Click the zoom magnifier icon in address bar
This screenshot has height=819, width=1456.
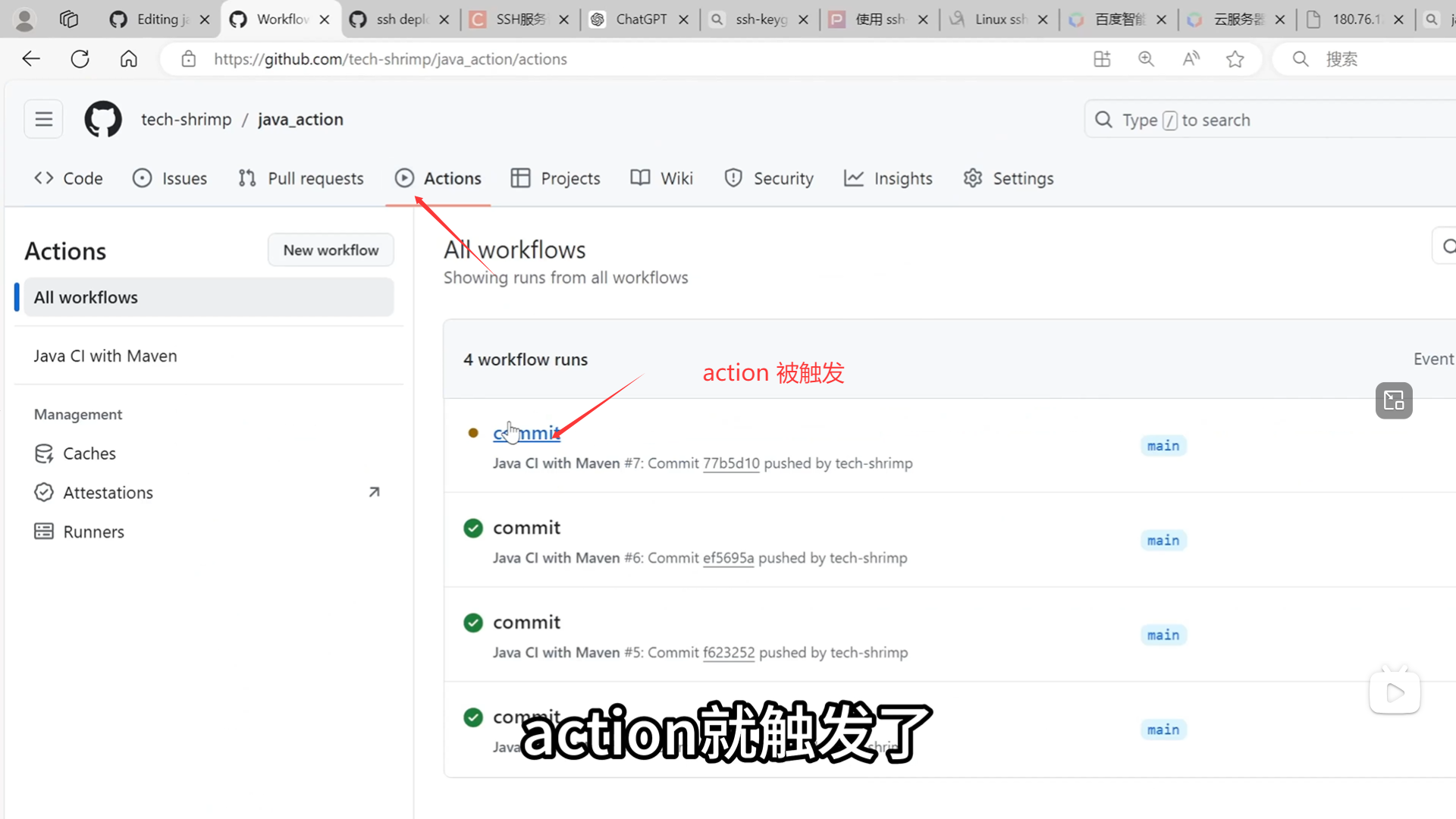(1146, 58)
